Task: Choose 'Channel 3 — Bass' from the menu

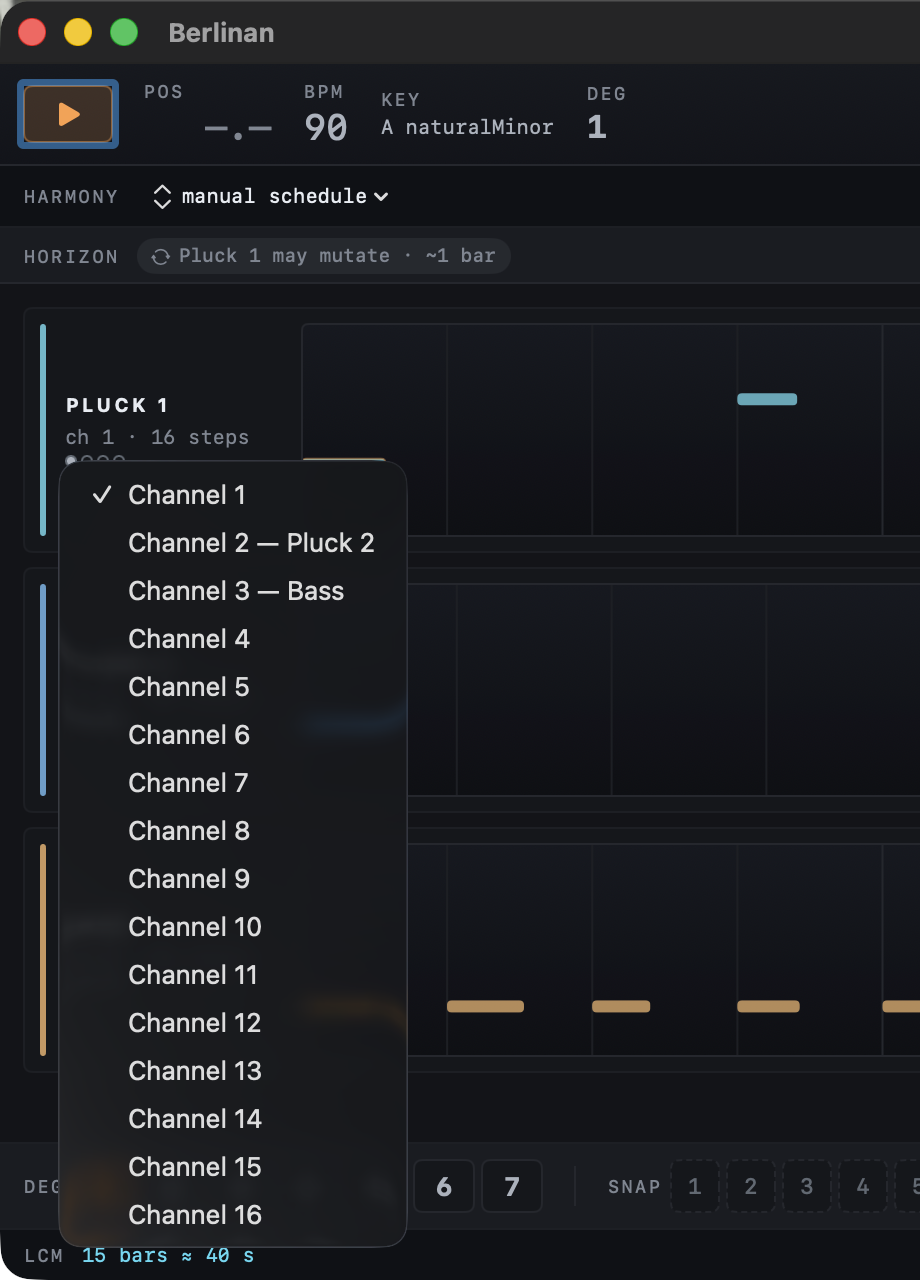Action: tap(233, 591)
